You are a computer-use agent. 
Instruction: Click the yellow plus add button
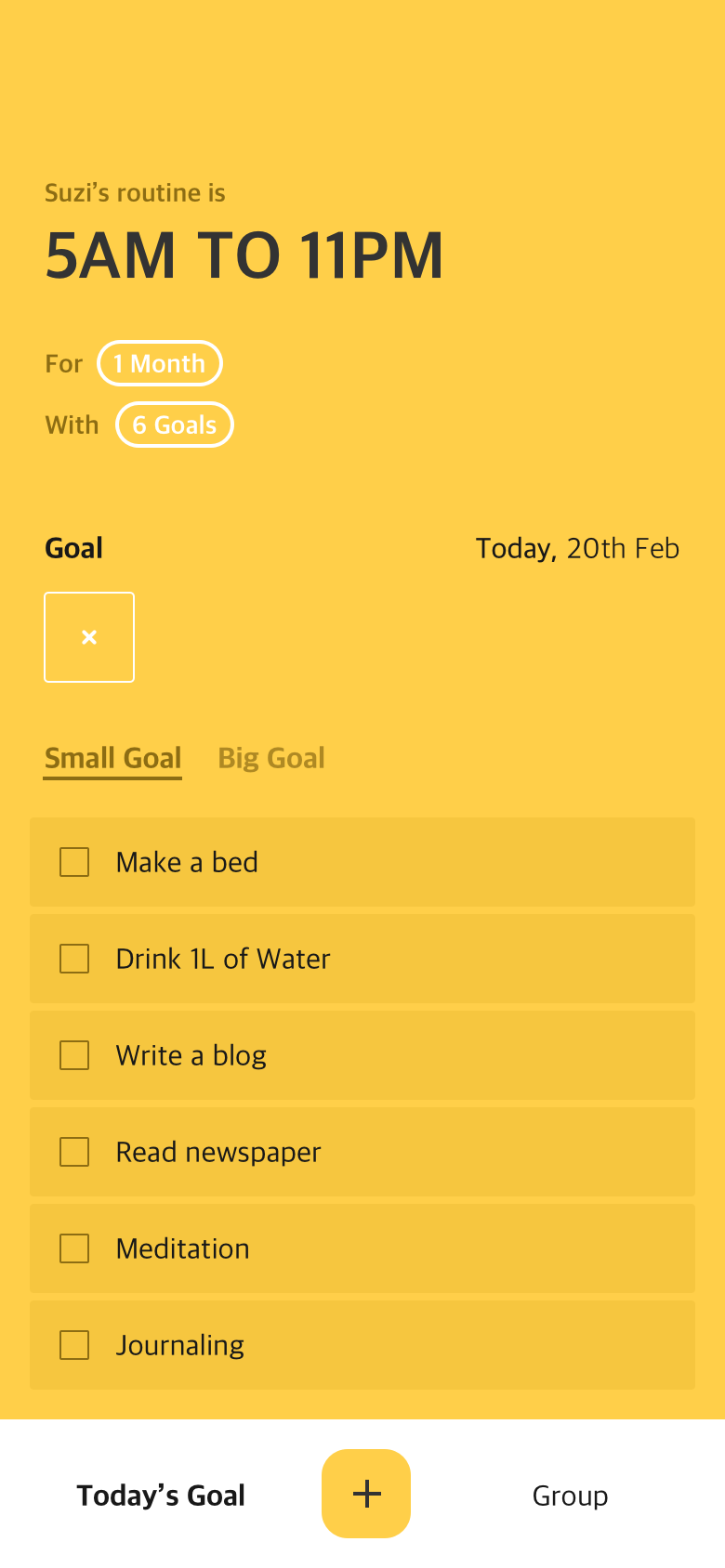[x=366, y=1494]
